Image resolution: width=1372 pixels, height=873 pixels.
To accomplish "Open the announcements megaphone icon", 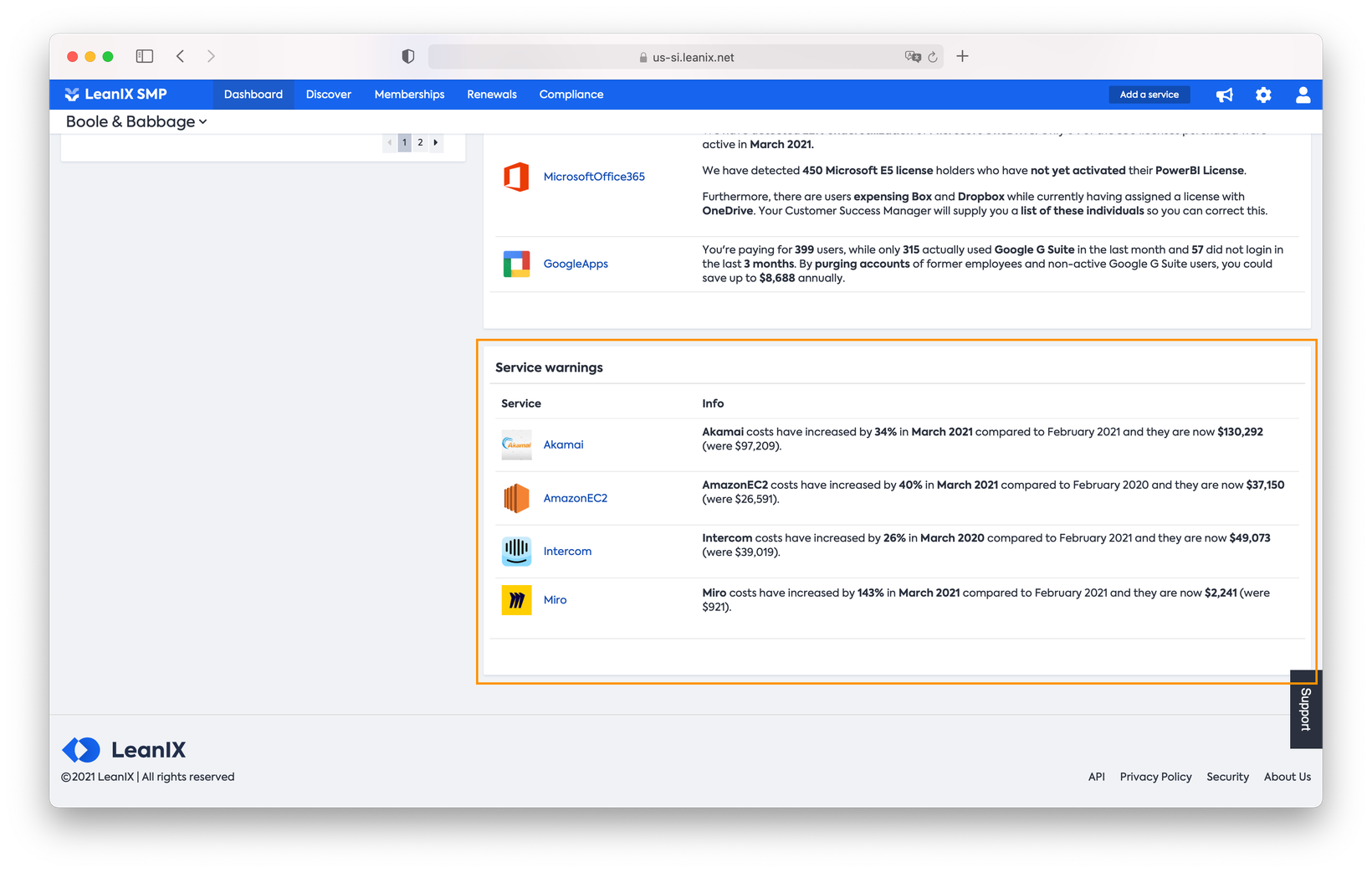I will 1224,95.
